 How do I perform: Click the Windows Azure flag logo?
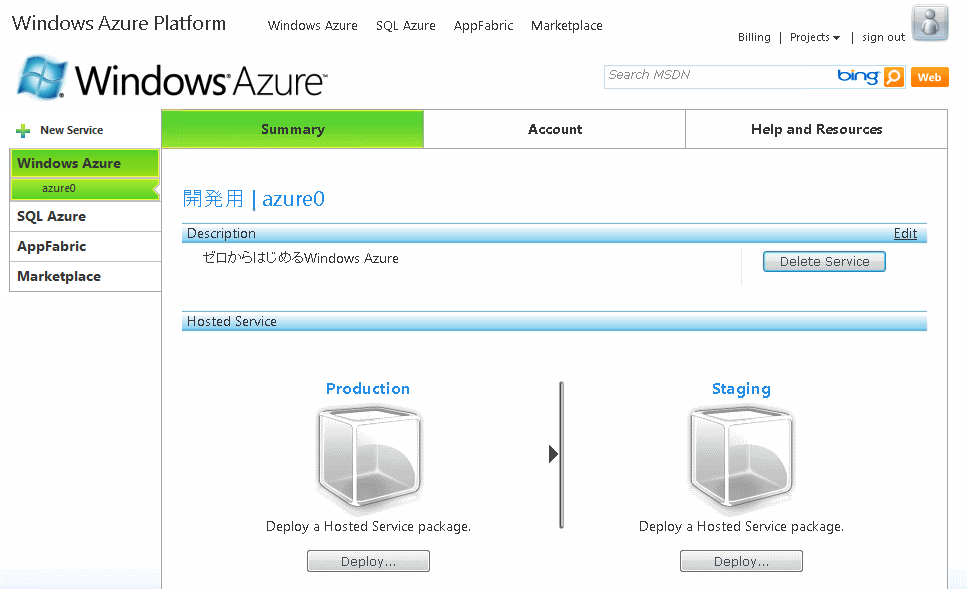click(x=41, y=77)
